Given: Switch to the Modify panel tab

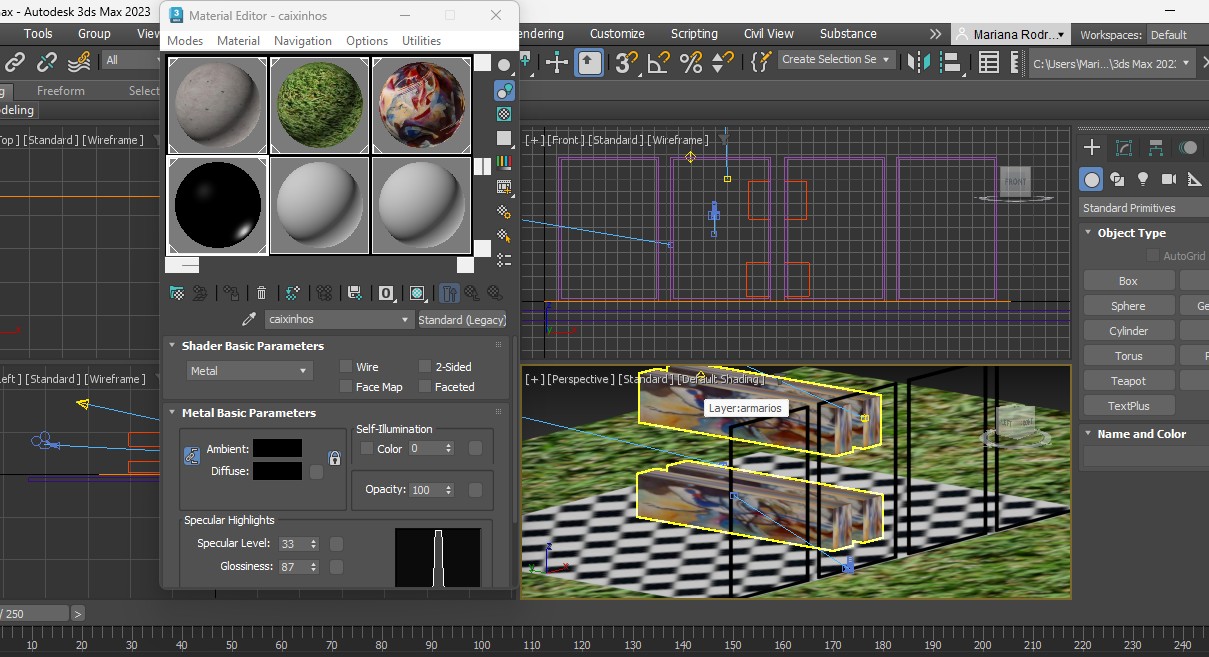Looking at the screenshot, I should pos(1123,148).
